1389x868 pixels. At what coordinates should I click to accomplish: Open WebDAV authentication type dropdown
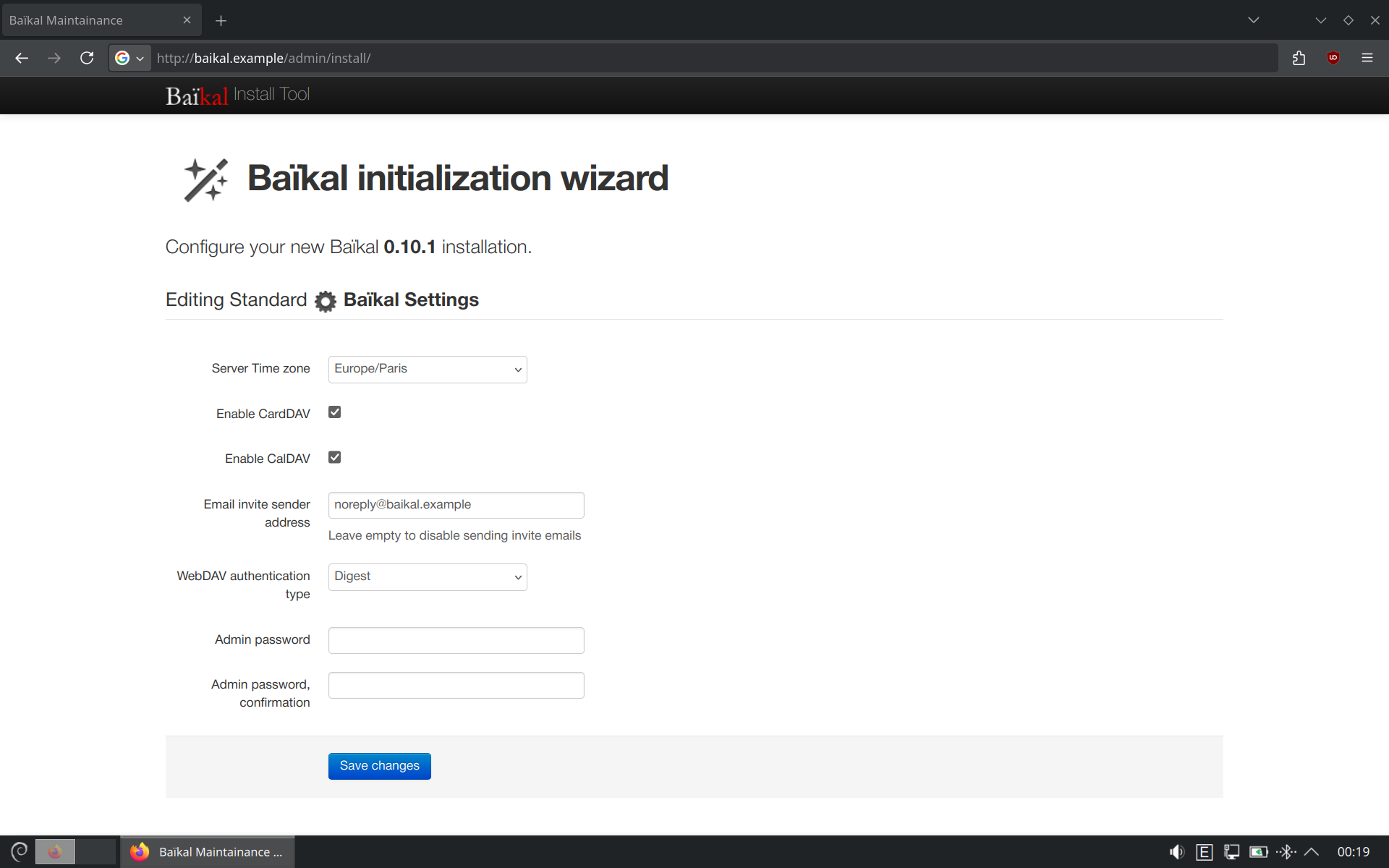(x=427, y=577)
